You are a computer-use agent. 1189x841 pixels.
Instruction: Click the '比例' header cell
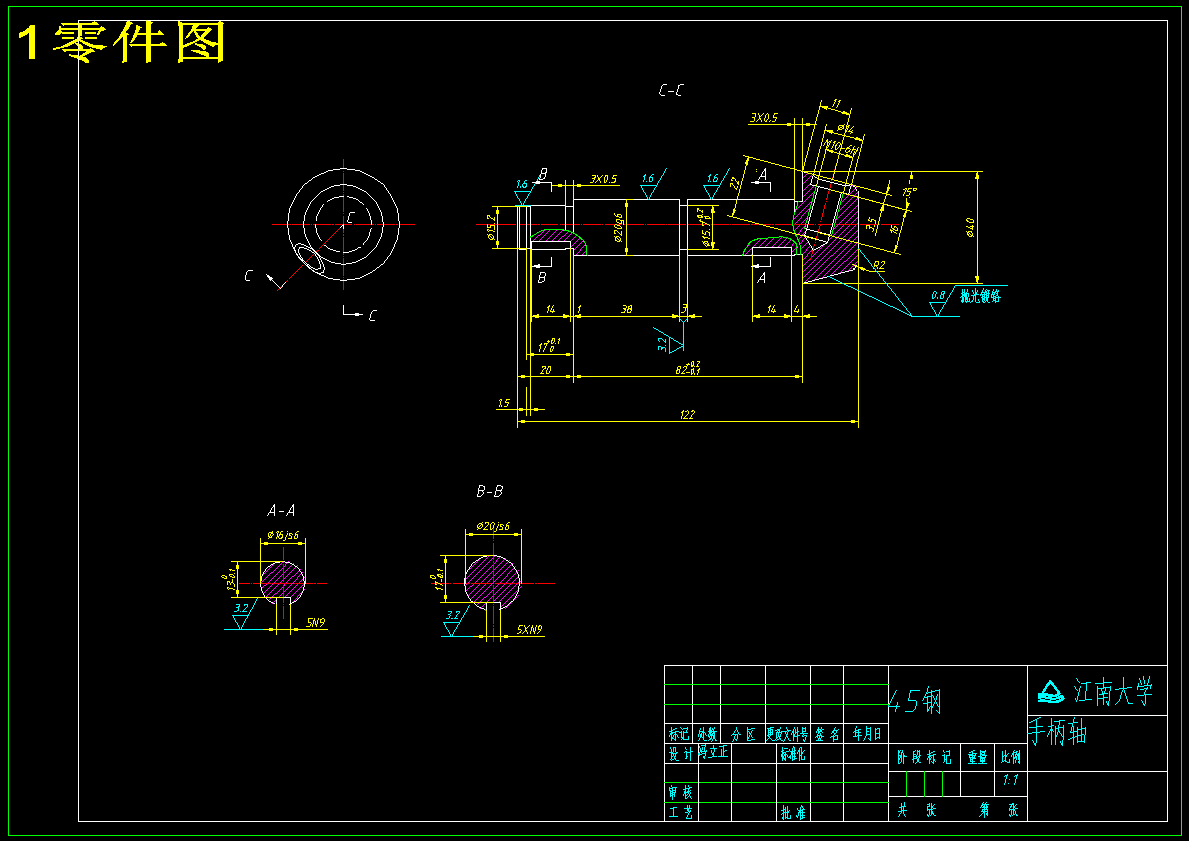pyautogui.click(x=1011, y=757)
